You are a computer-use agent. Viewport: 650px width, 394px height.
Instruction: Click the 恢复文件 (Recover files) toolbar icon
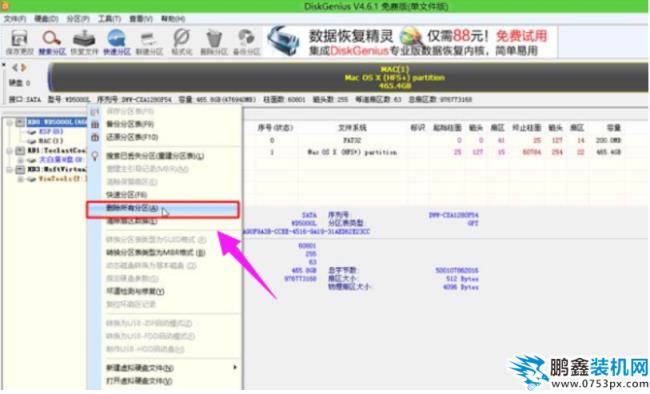tap(84, 41)
